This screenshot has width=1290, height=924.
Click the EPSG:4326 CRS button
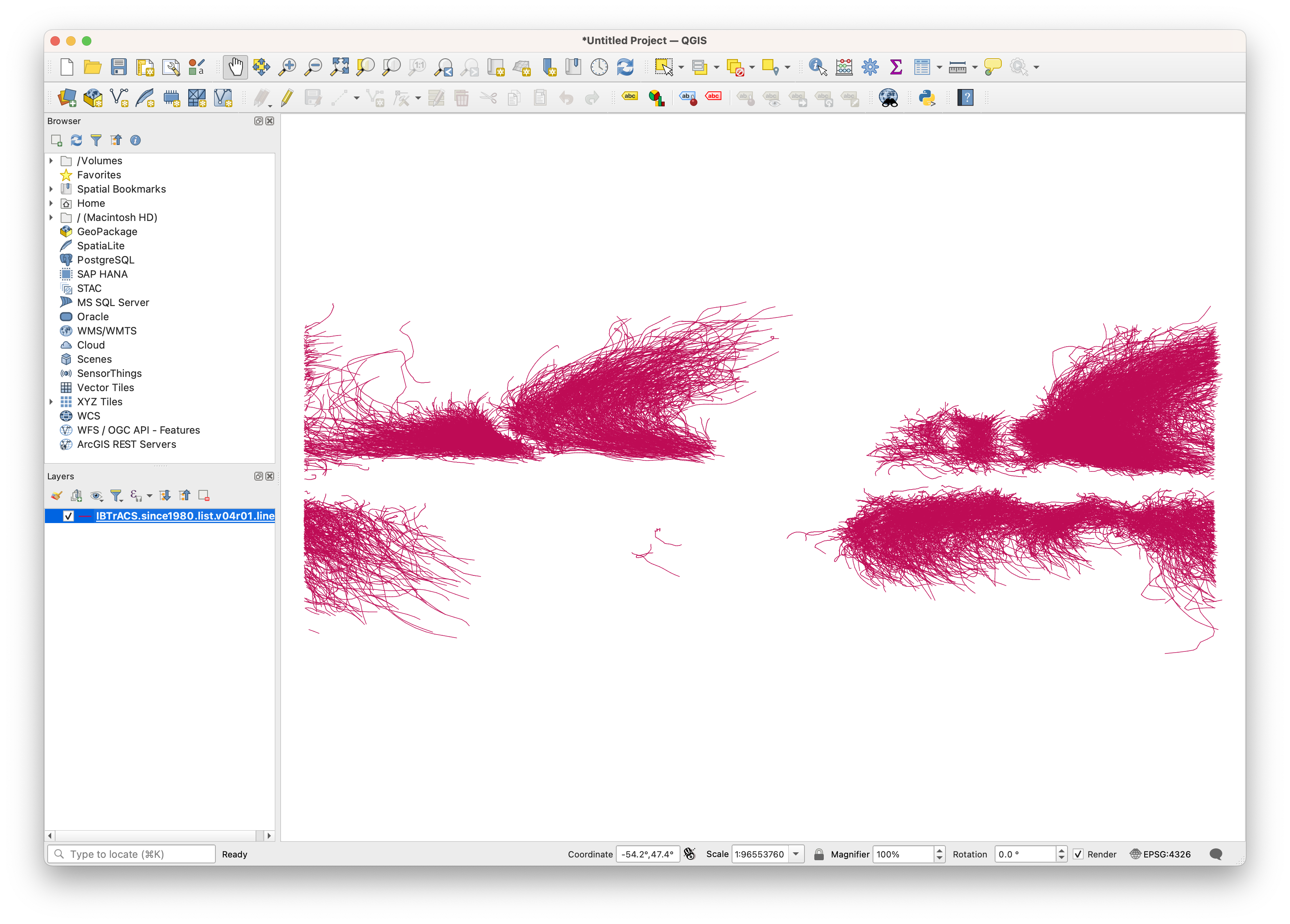pos(1160,854)
